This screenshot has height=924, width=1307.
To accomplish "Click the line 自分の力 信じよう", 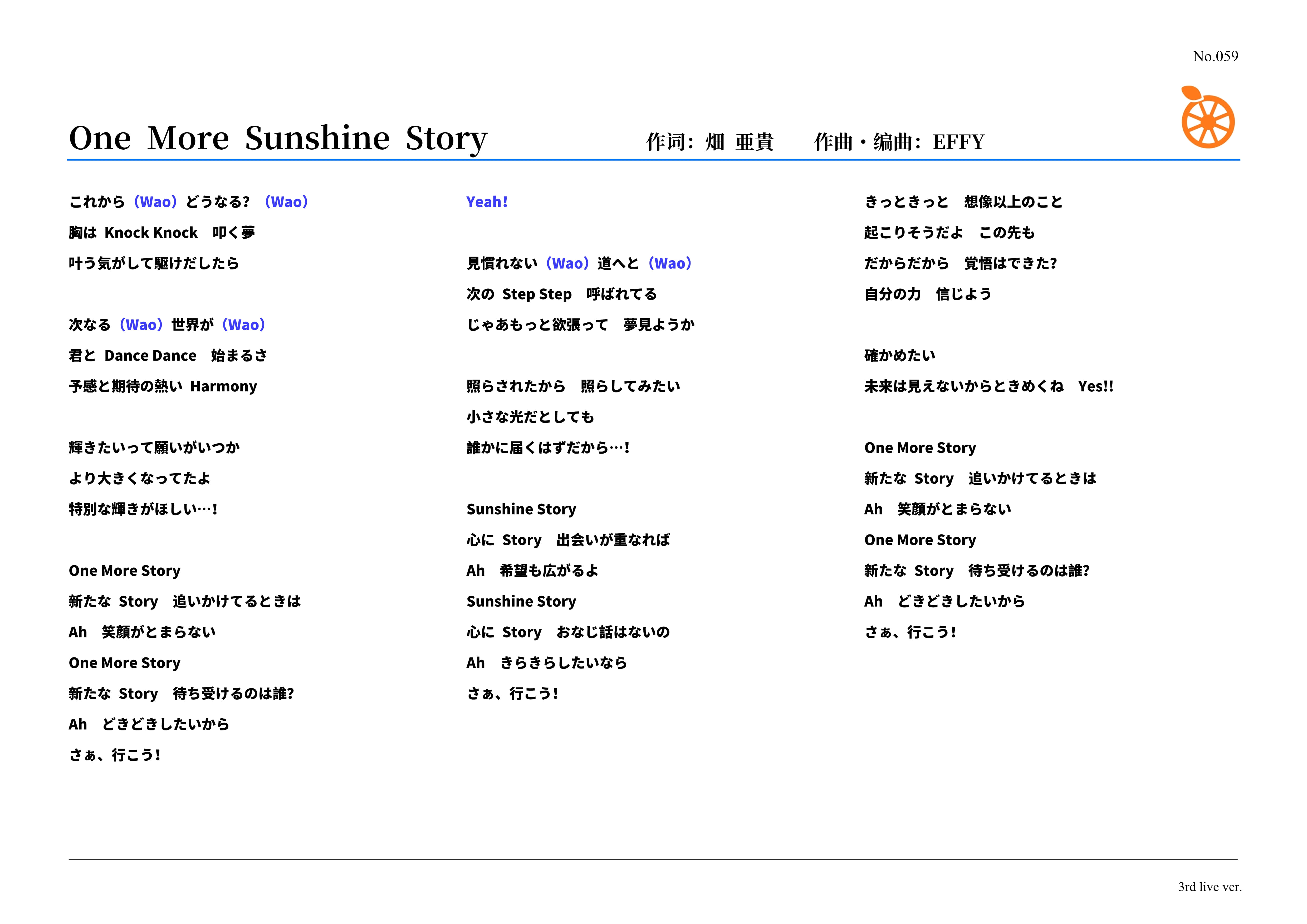I will (927, 294).
